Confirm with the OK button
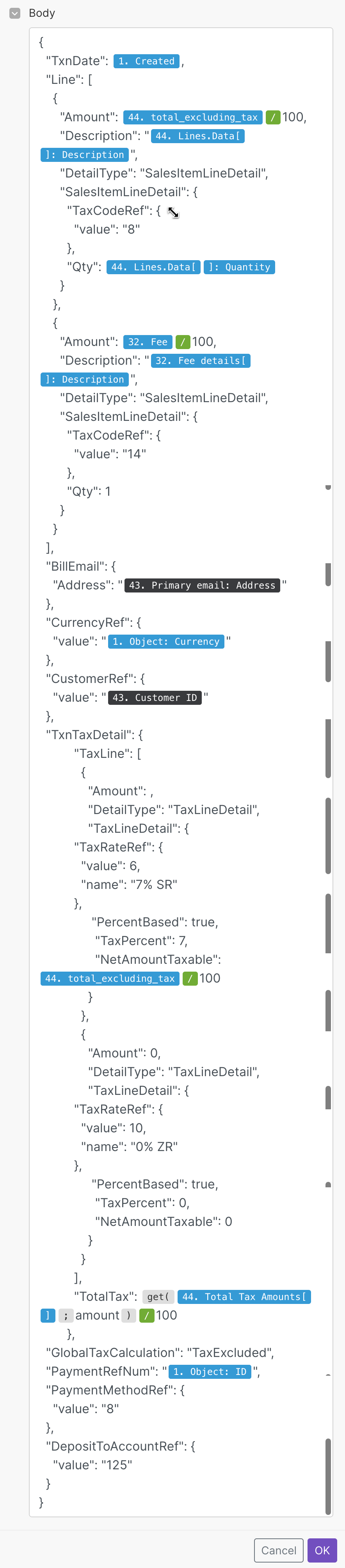Screen dimensions: 345x1568 pos(322,1550)
